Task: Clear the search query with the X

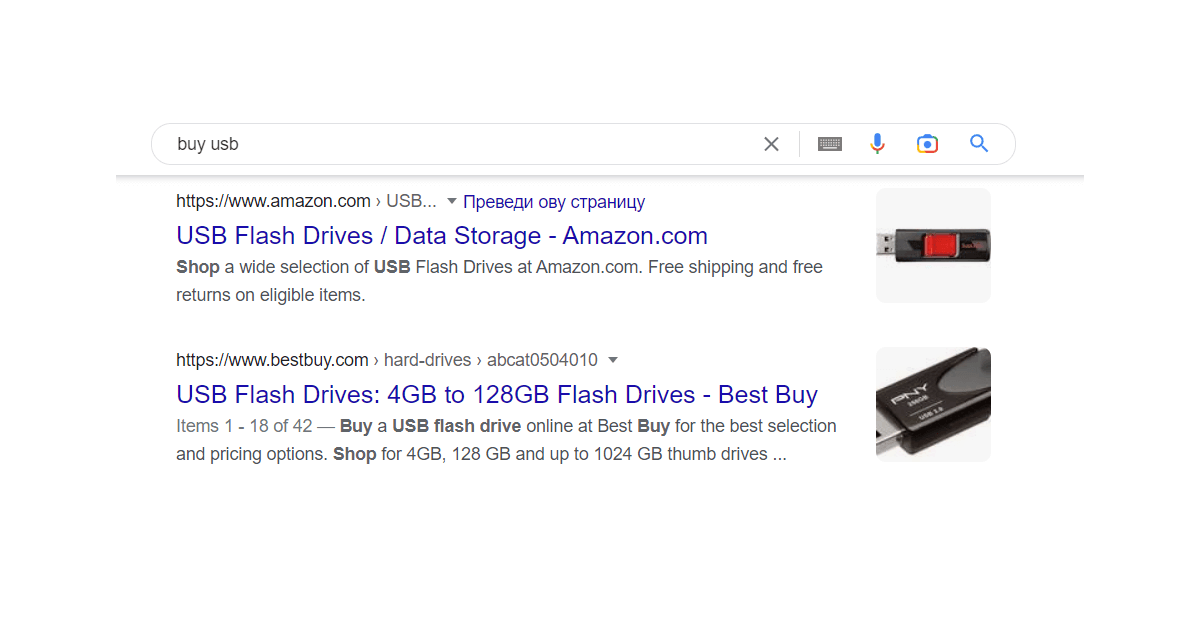Action: coord(771,143)
